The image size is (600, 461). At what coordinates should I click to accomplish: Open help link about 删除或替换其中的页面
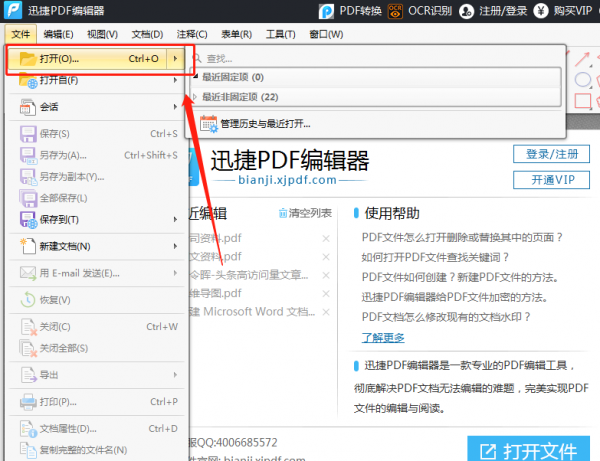(462, 238)
